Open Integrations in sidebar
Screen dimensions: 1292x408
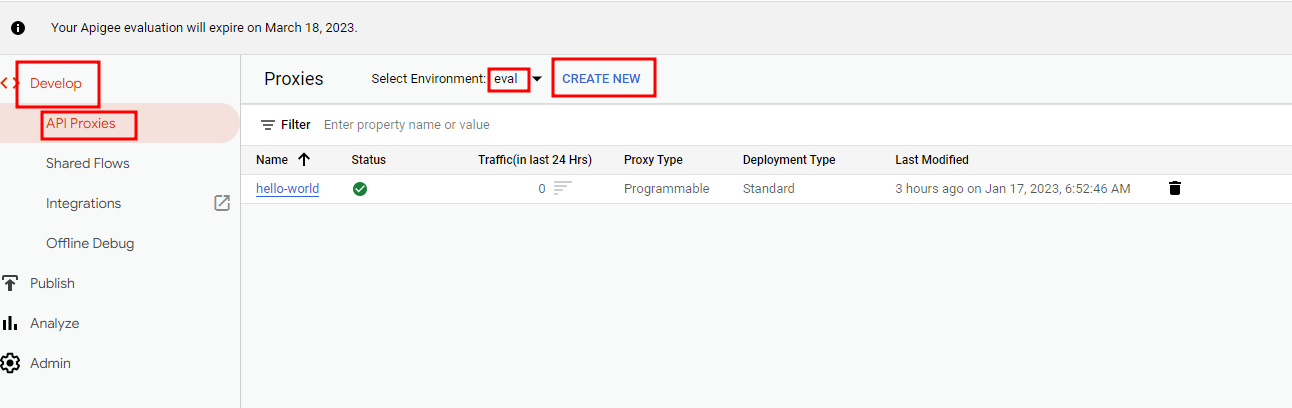[x=84, y=203]
